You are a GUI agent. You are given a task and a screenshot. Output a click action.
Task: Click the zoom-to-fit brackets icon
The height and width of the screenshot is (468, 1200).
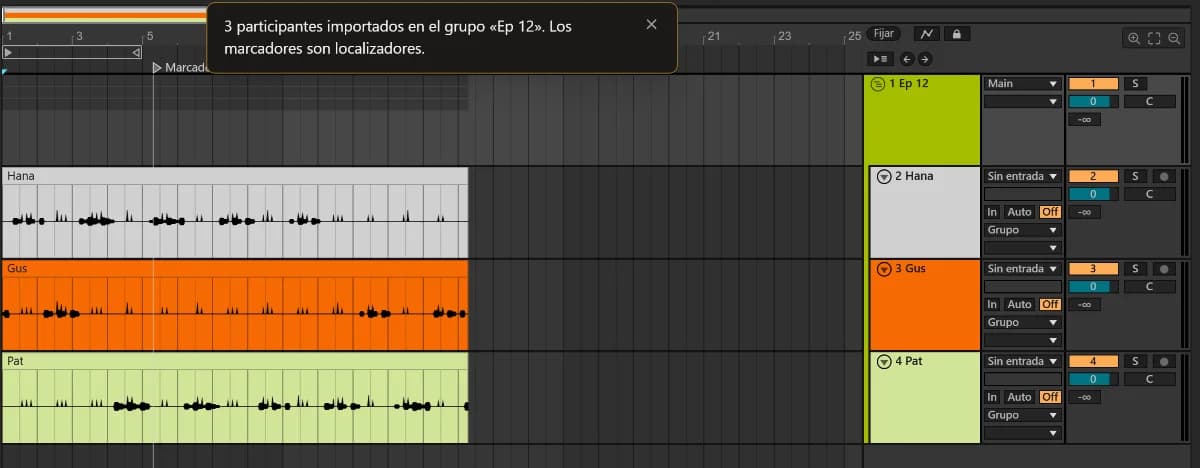coord(1154,38)
